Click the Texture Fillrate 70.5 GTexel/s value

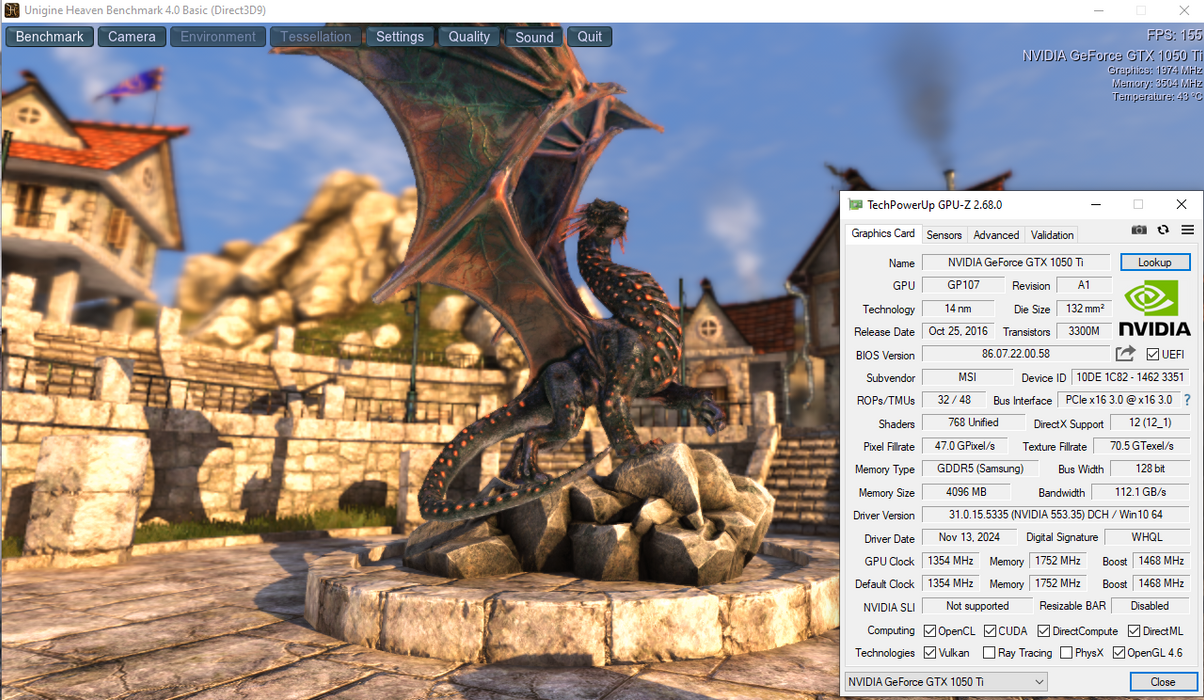[1143, 446]
